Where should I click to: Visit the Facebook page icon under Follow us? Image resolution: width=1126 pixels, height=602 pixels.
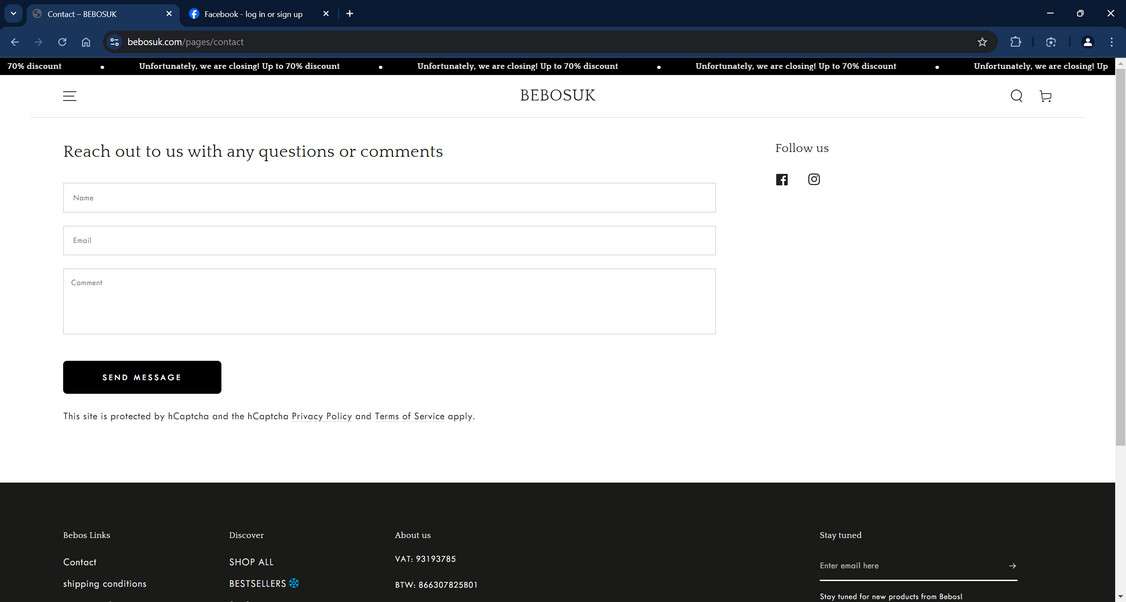(782, 180)
